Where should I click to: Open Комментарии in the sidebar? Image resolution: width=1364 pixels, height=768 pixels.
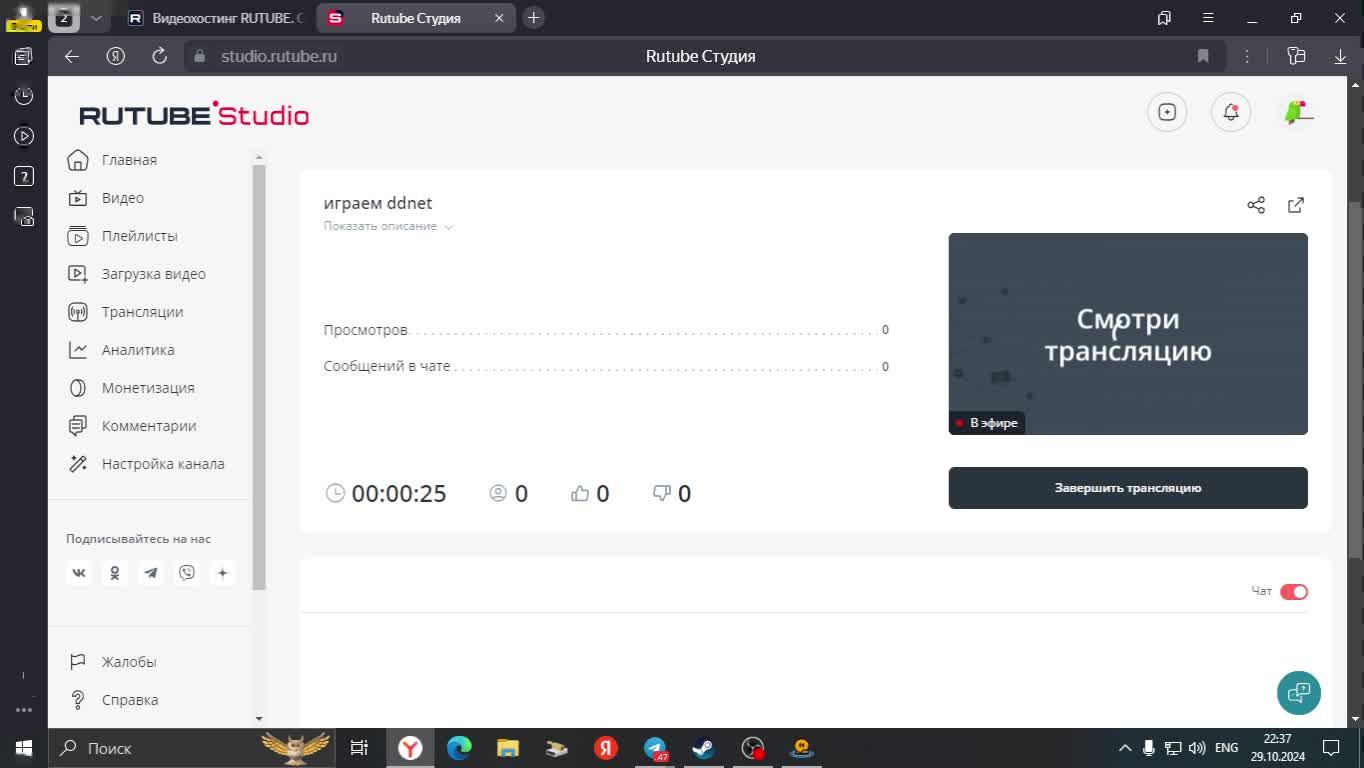click(149, 426)
